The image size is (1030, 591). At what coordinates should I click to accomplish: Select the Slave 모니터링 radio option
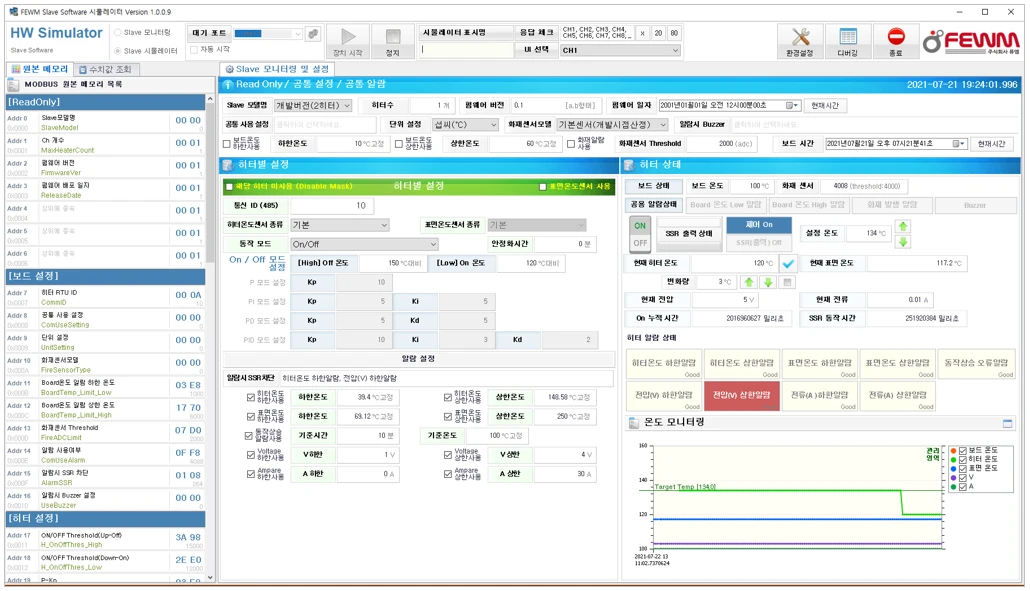(x=118, y=32)
